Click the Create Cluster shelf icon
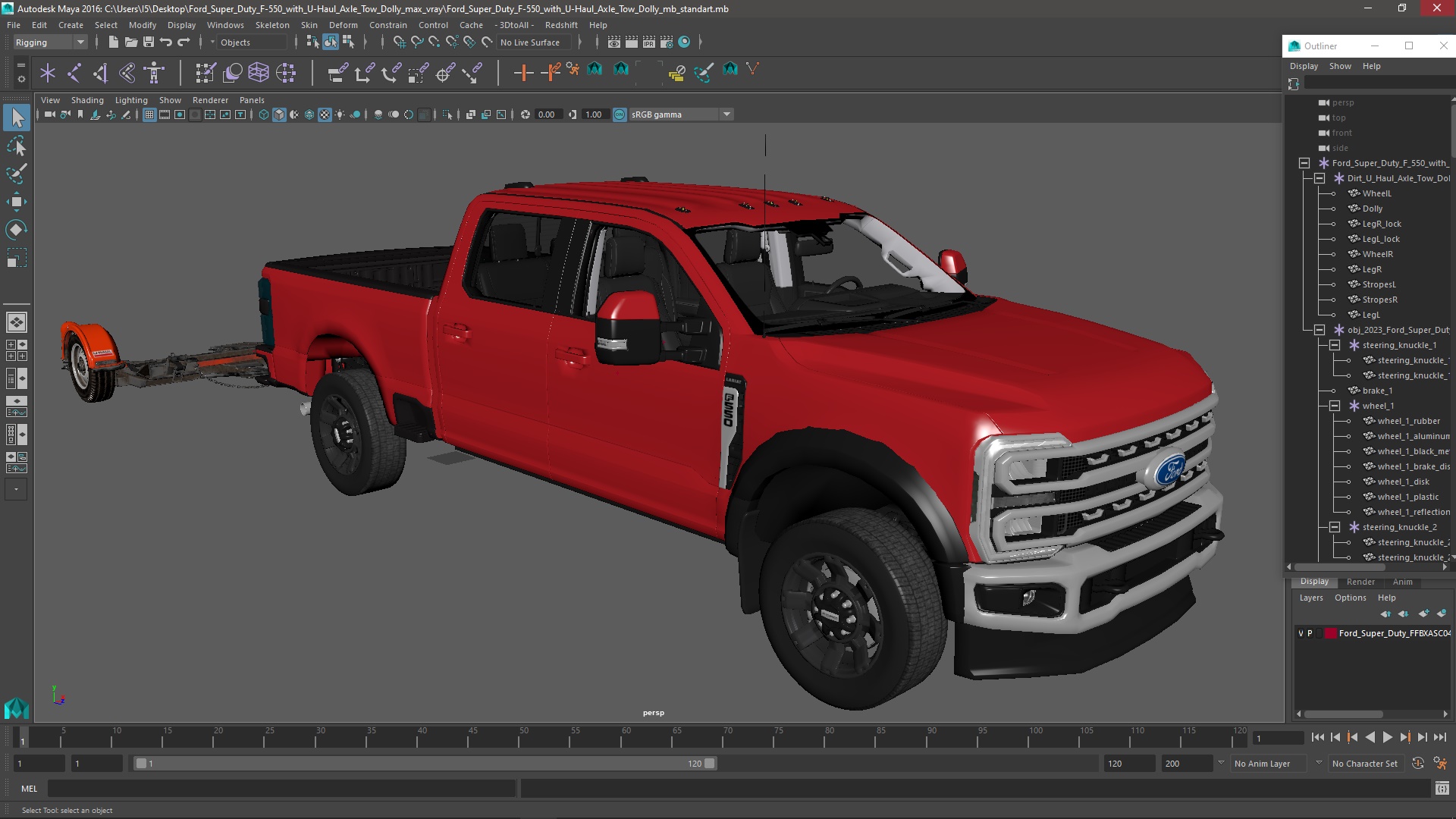Viewport: 1456px width, 819px height. click(x=286, y=73)
